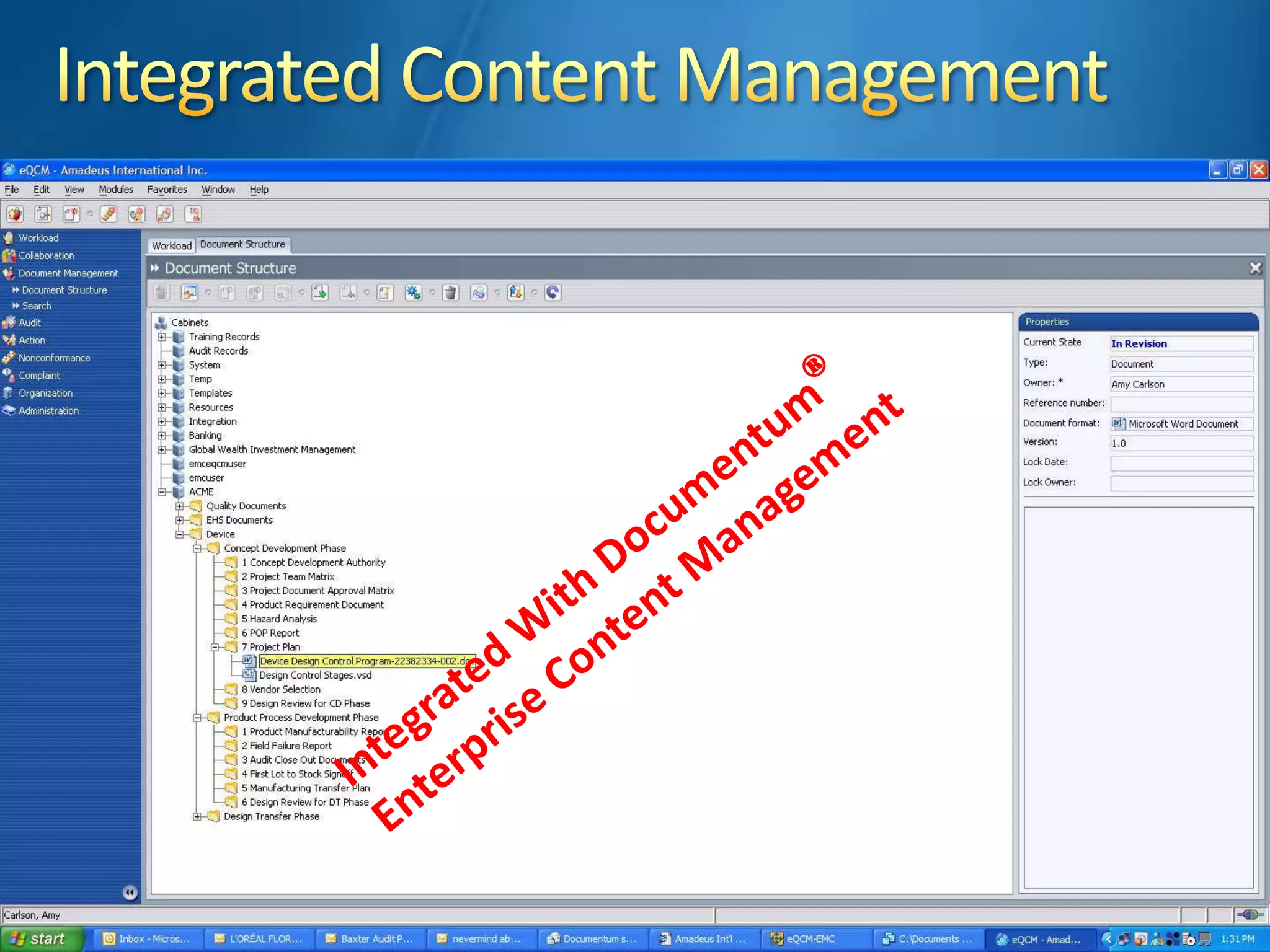
Task: Click the sixth main toolbar icon with red flower
Action: point(165,214)
